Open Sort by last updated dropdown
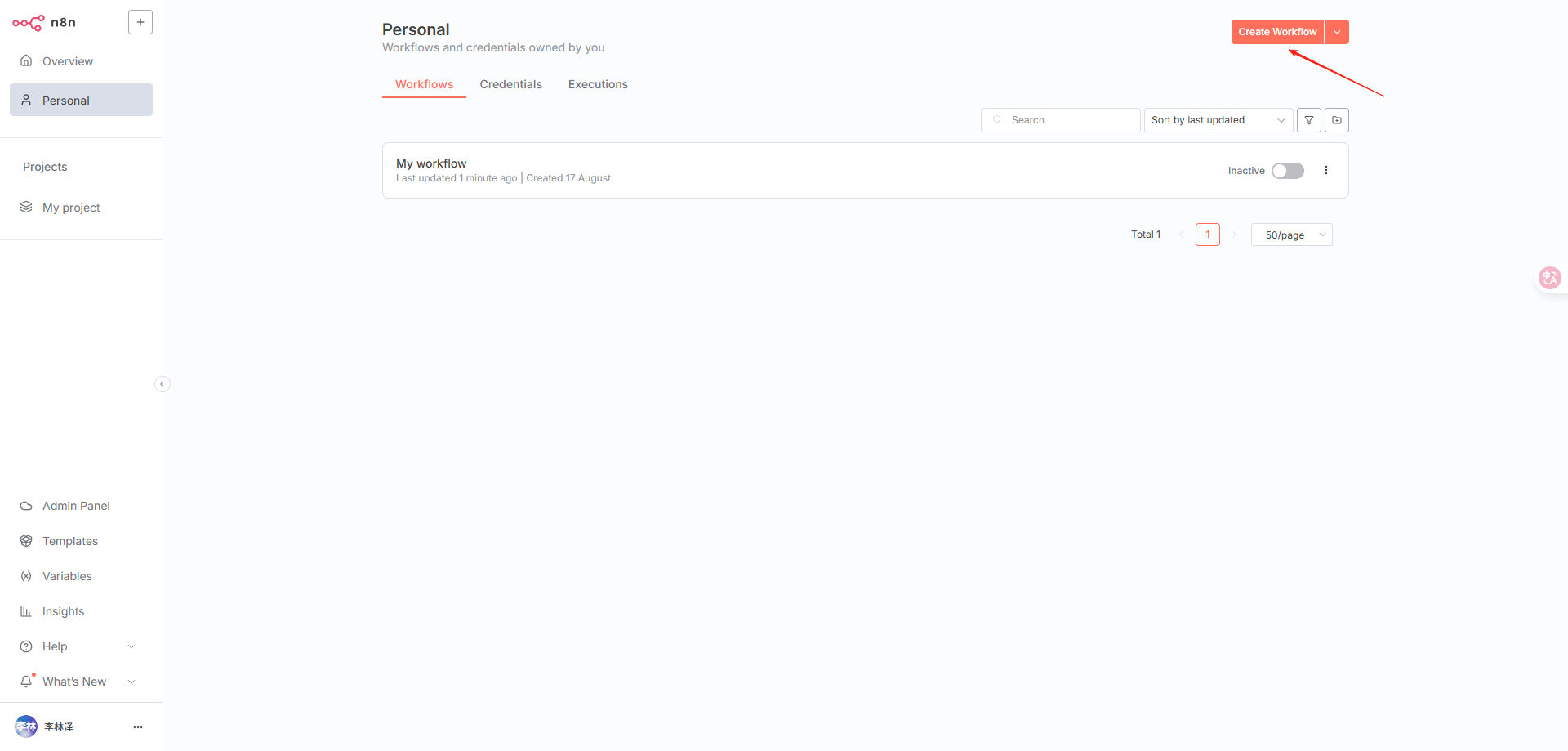Screen dimensions: 1568x751 click(1218, 120)
